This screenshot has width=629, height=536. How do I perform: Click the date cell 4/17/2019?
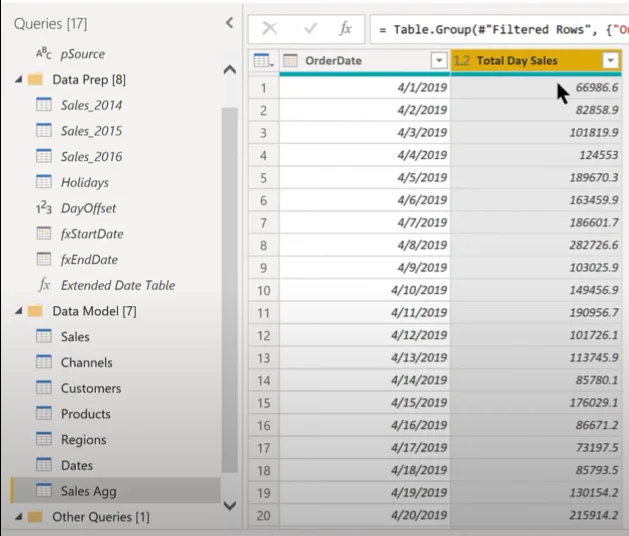tap(365, 448)
